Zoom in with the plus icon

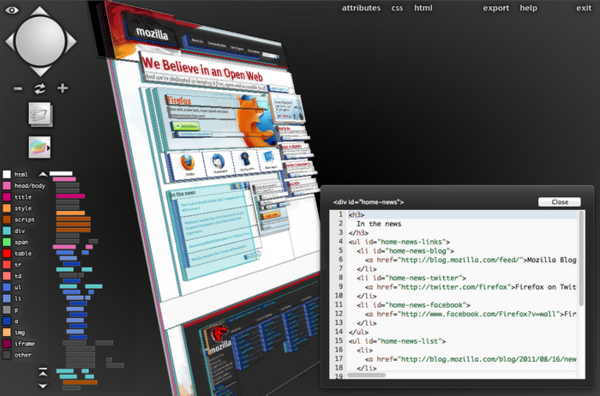pyautogui.click(x=62, y=88)
